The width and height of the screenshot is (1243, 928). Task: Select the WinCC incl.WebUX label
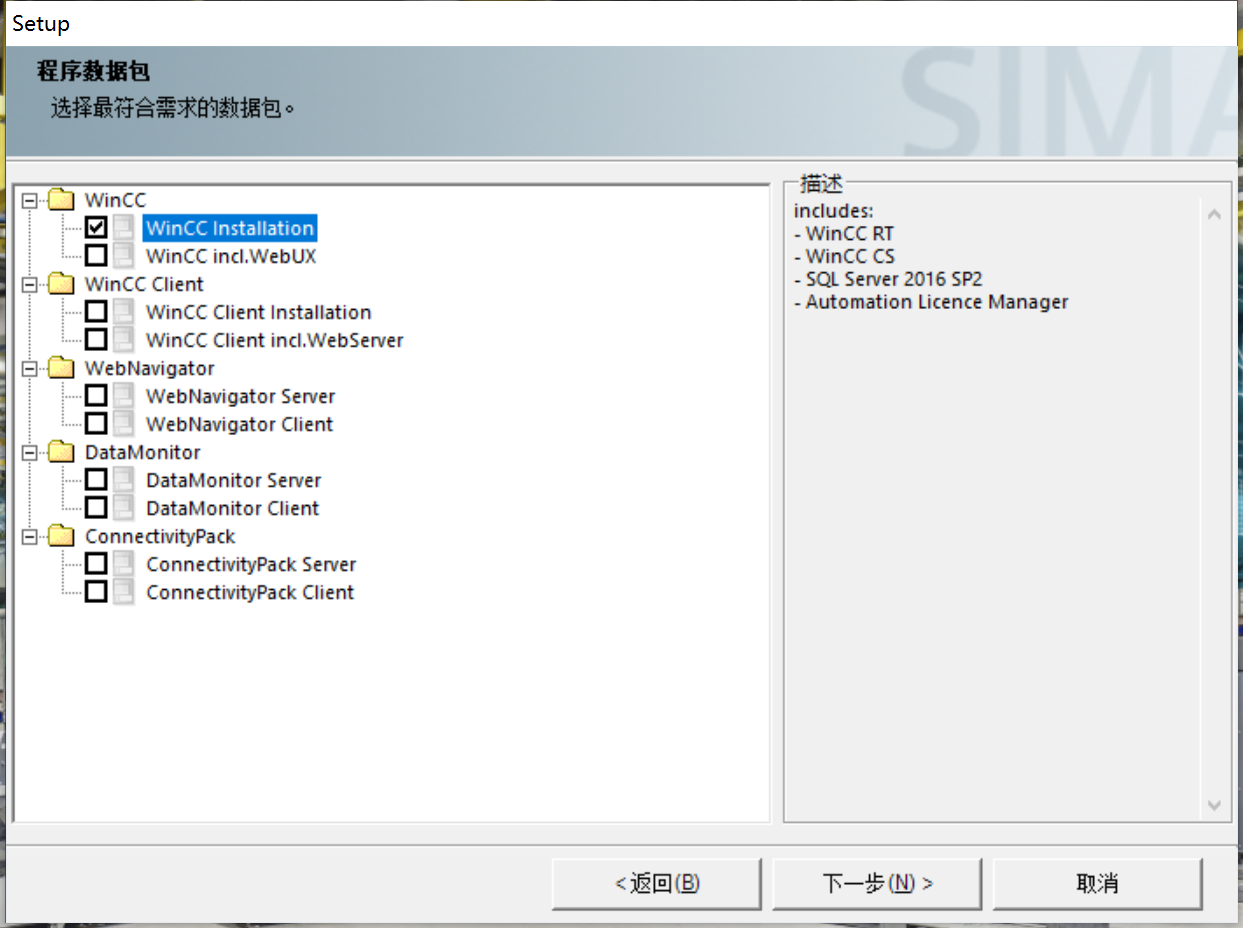[231, 256]
